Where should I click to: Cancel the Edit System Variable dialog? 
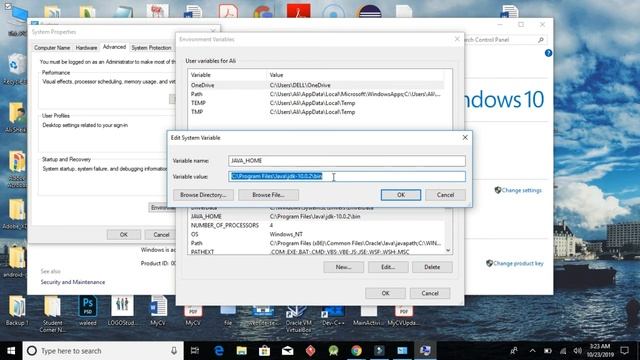[x=445, y=195]
